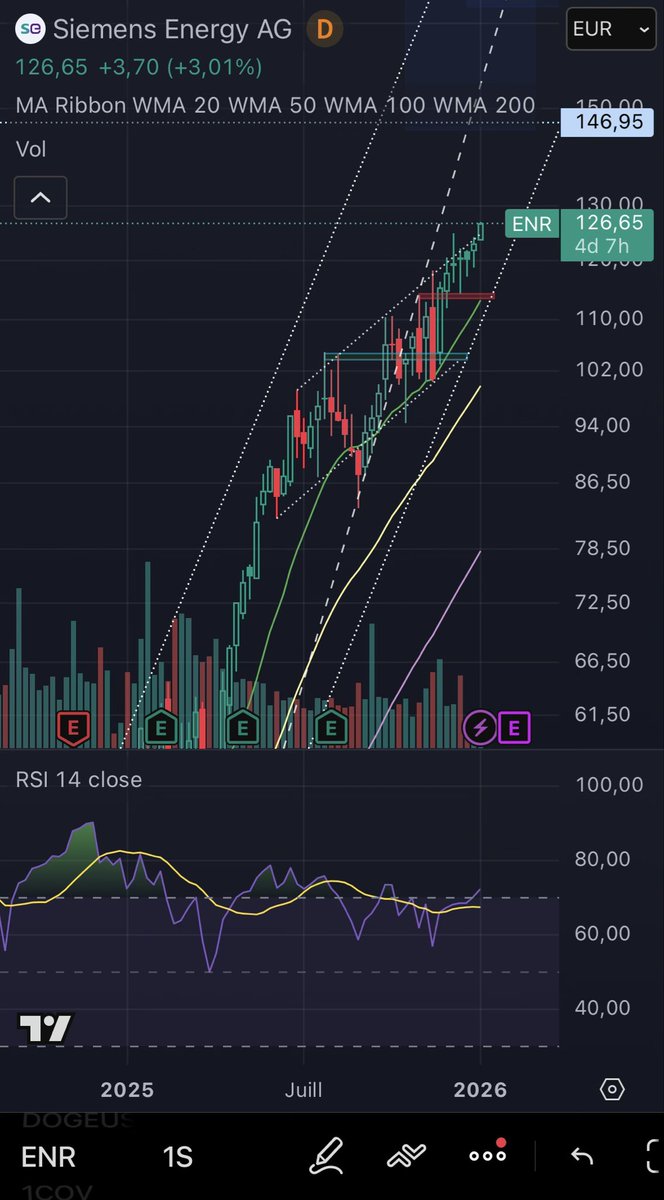Viewport: 664px width, 1200px height.
Task: Open the indicators icon in the bottom bar
Action: [x=406, y=1156]
